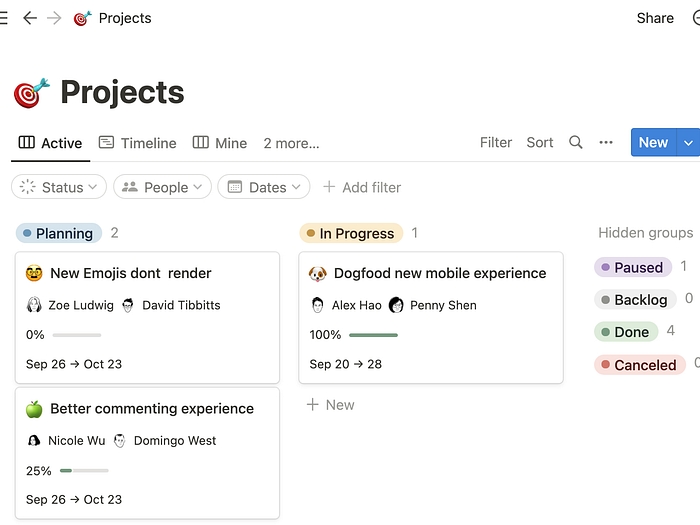Select the Paused hidden group tag

[x=632, y=267]
